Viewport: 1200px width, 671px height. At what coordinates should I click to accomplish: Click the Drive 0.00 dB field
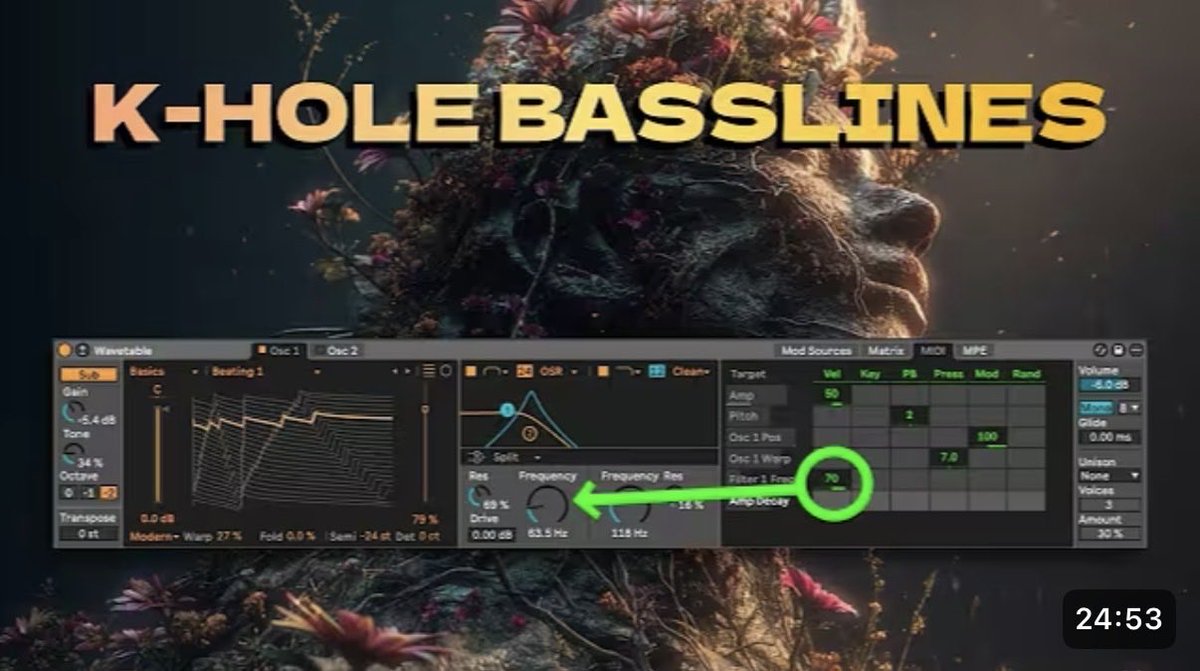click(x=492, y=535)
